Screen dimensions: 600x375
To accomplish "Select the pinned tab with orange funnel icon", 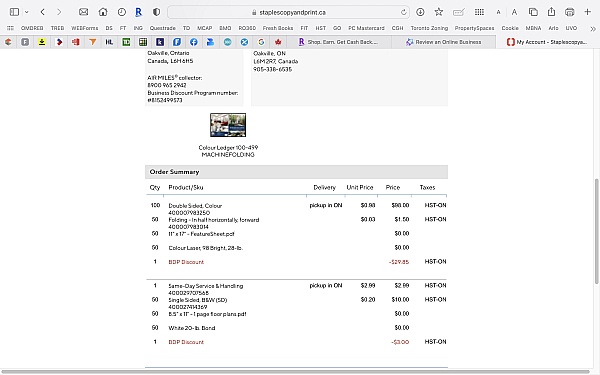I will pos(93,42).
